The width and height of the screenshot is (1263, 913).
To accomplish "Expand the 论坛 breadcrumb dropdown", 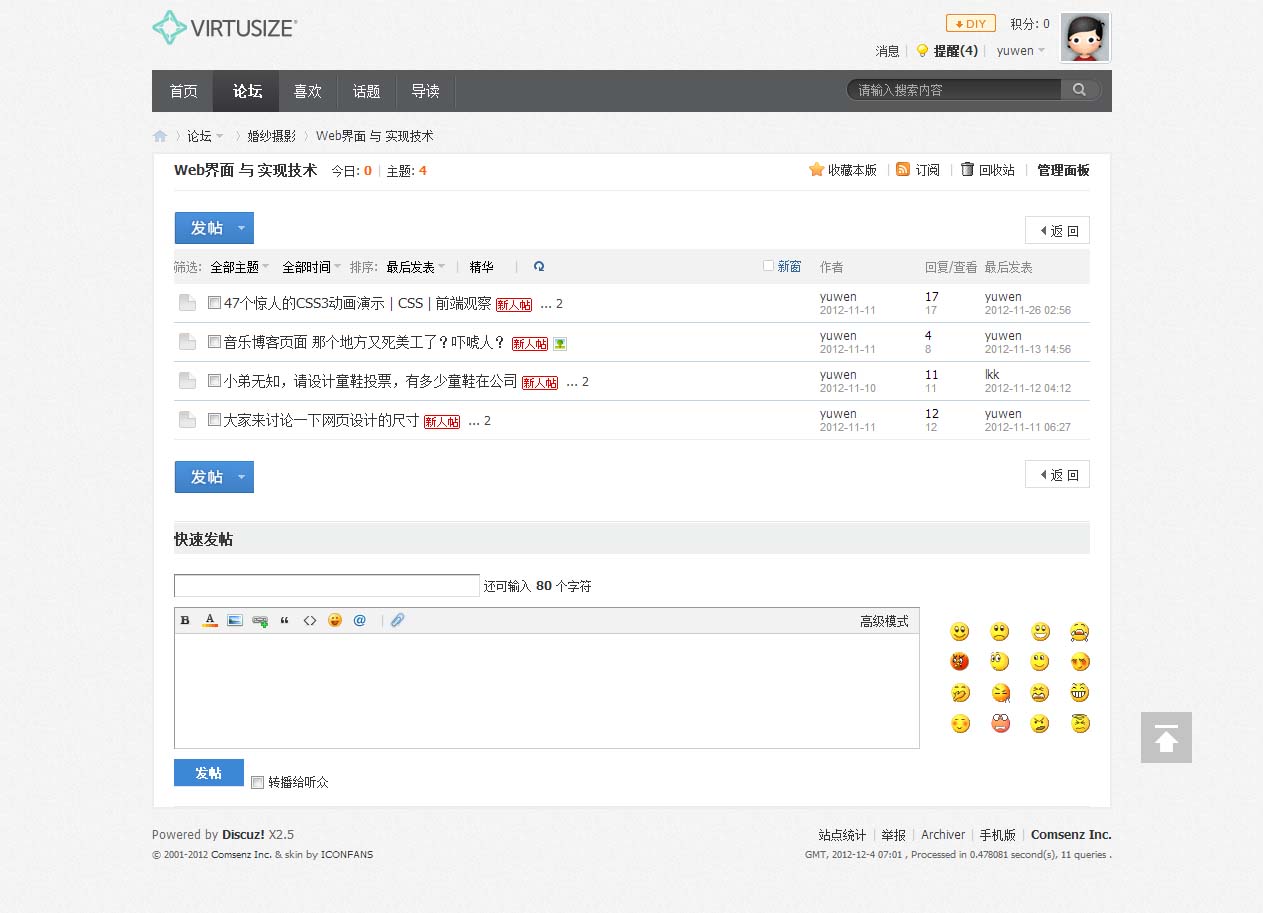I will (x=206, y=136).
